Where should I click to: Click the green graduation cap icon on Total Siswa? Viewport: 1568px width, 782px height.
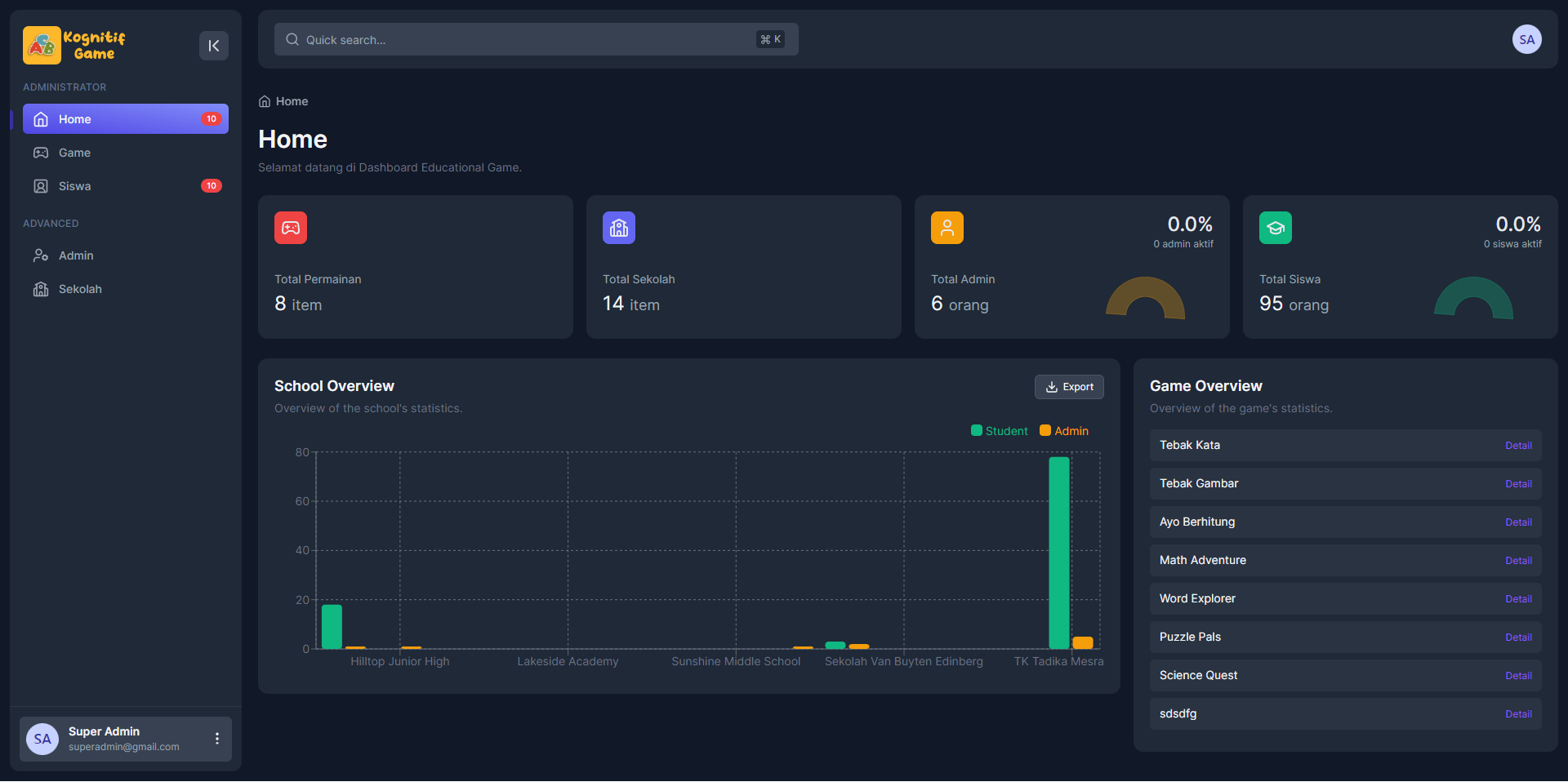1276,228
